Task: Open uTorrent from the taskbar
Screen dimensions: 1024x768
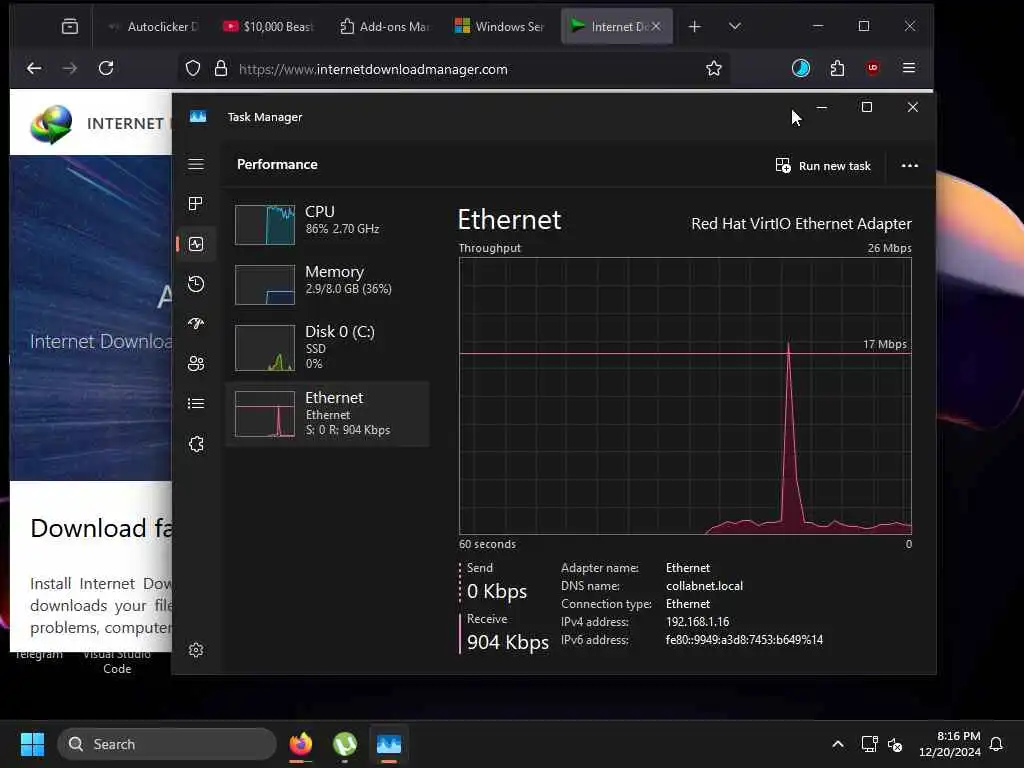Action: click(345, 744)
